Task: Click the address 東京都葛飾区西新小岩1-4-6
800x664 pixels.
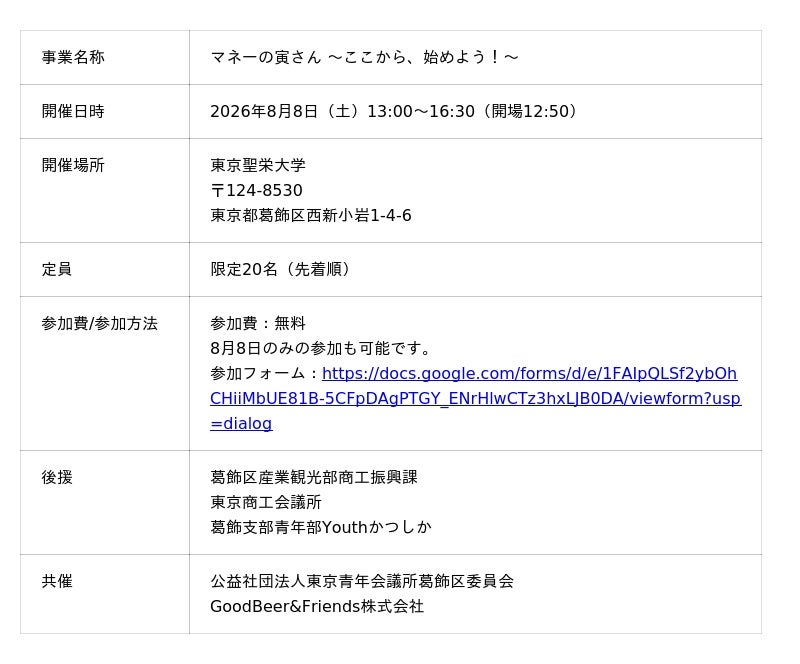Action: coord(311,215)
